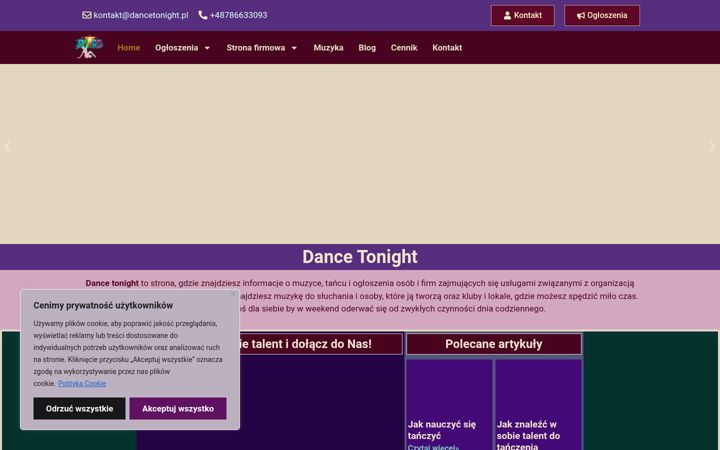This screenshot has height=450, width=720.
Task: Open Kontakt in the navigation menu
Action: point(447,48)
